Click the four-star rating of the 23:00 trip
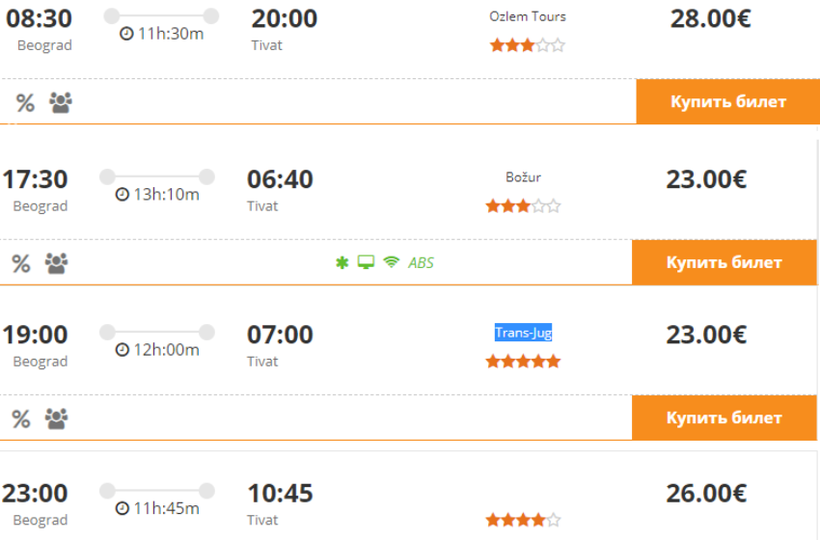The height and width of the screenshot is (540, 820). click(x=523, y=520)
